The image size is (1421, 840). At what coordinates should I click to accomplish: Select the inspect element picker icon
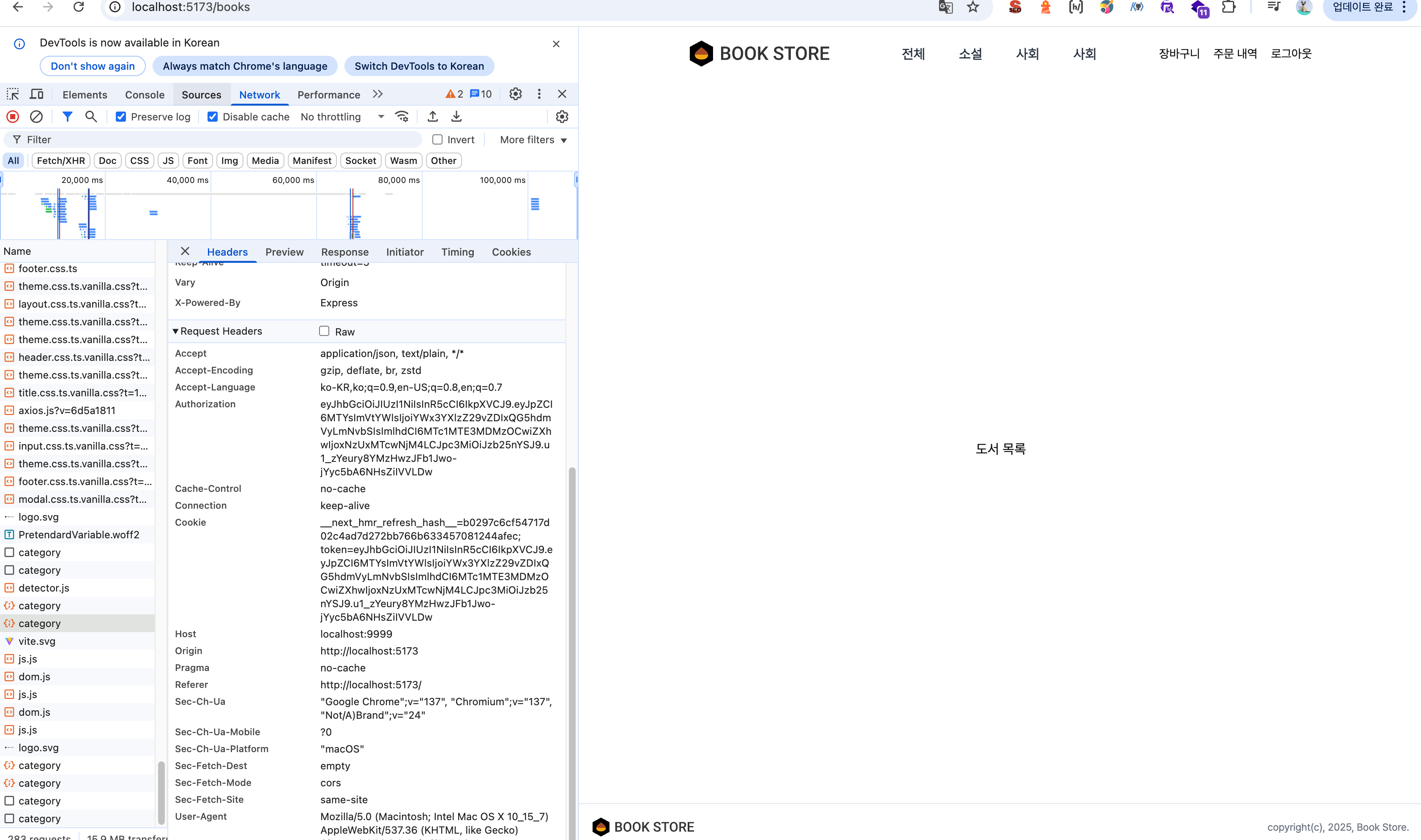tap(12, 94)
